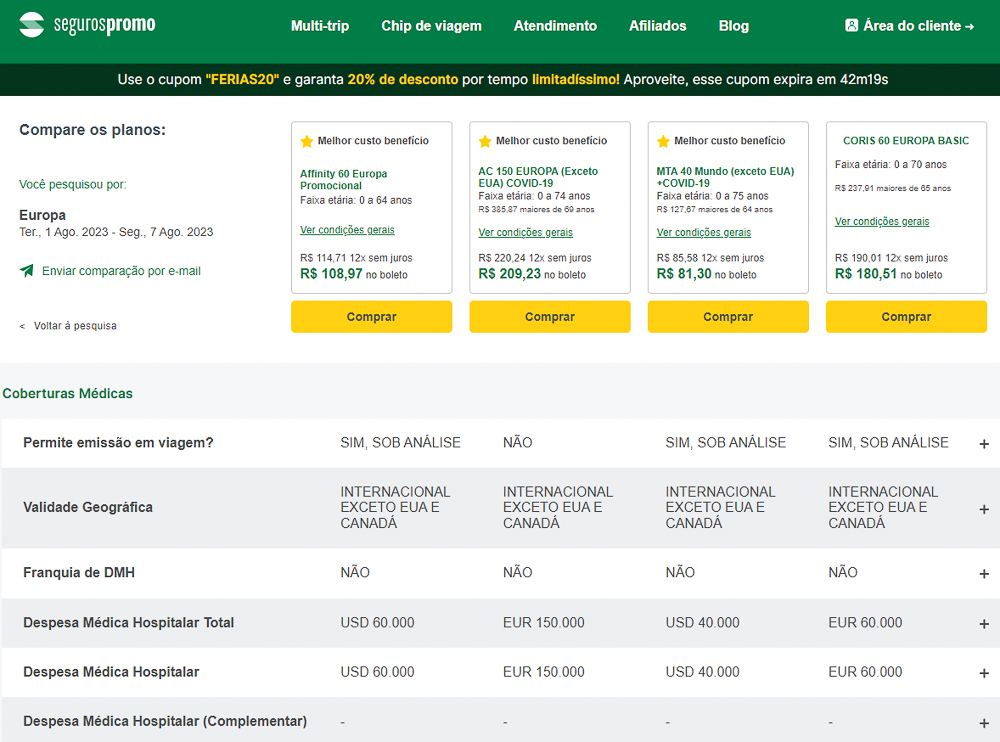
Task: Click the R$ 114,71 12x sem juros text
Action: click(x=357, y=258)
